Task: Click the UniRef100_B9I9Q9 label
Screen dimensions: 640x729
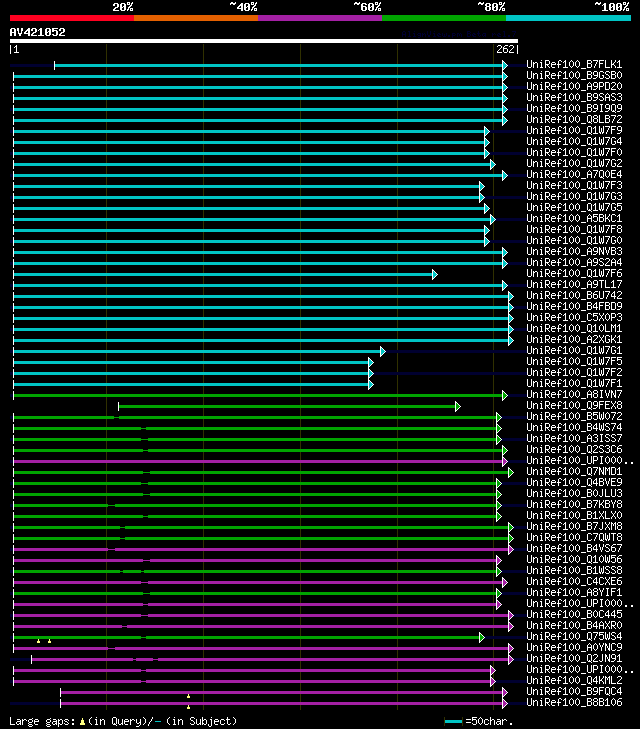Action: pyautogui.click(x=574, y=108)
